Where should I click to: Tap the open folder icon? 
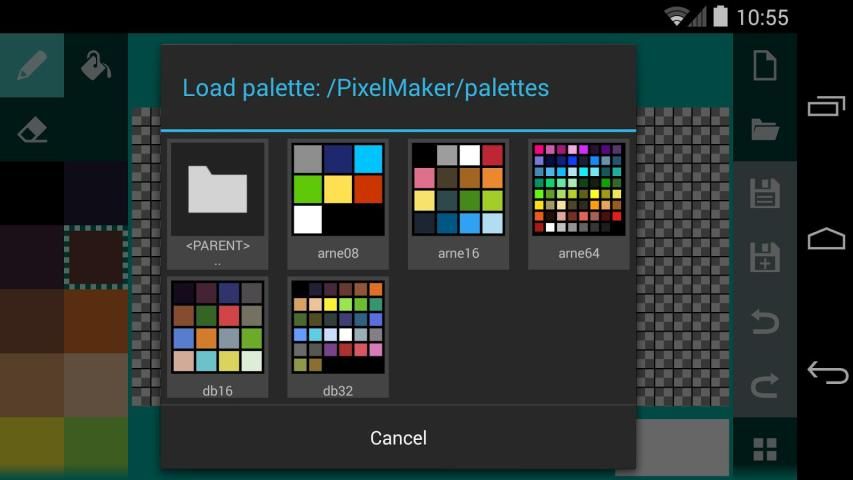tap(765, 130)
